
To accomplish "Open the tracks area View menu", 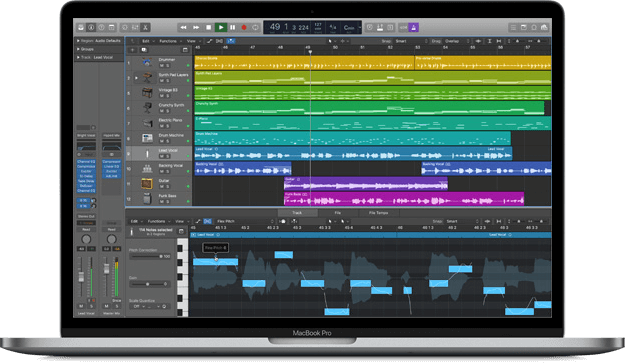I will coord(193,41).
